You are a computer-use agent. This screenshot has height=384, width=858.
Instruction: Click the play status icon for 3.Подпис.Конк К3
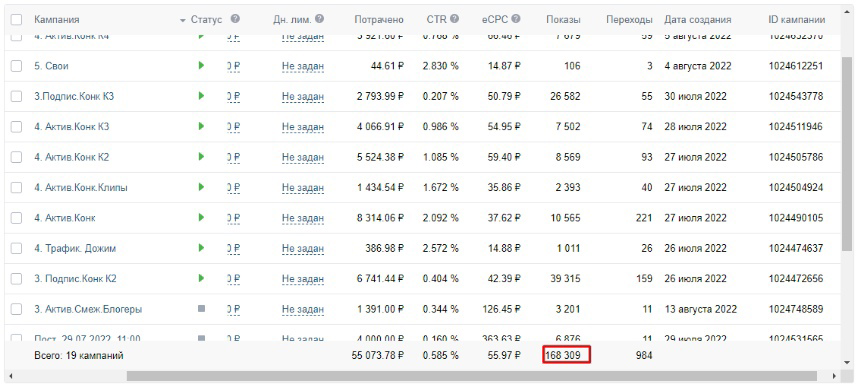click(x=201, y=96)
